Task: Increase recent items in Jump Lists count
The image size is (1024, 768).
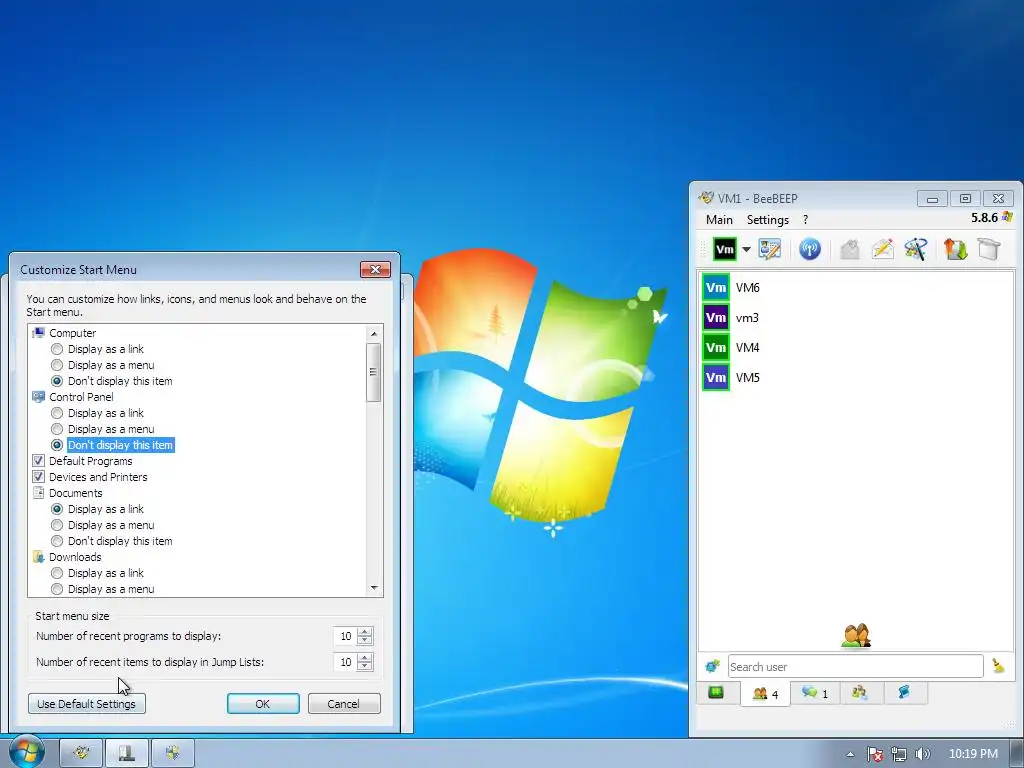Action: (x=365, y=658)
